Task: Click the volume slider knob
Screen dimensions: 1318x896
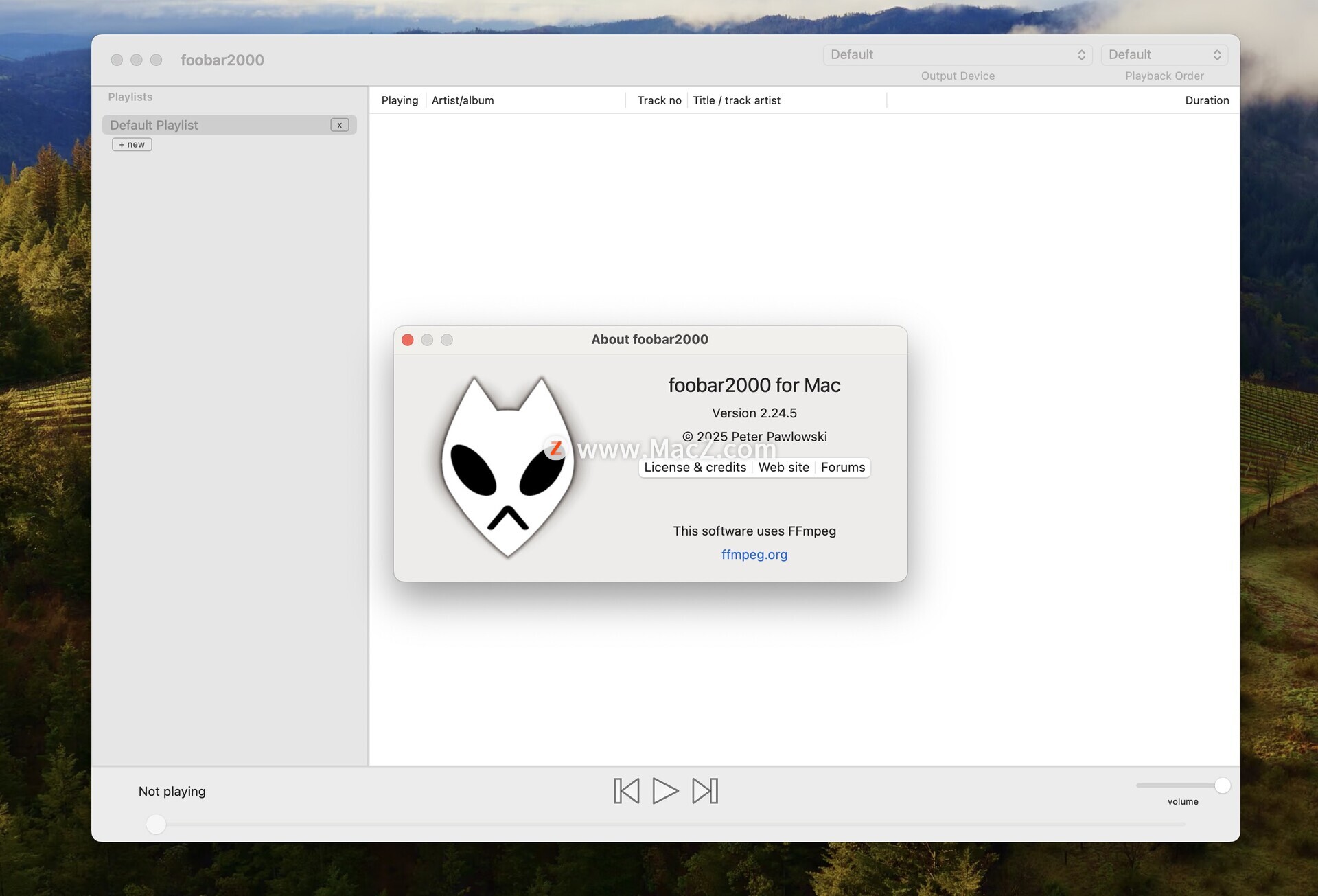Action: pos(1222,785)
